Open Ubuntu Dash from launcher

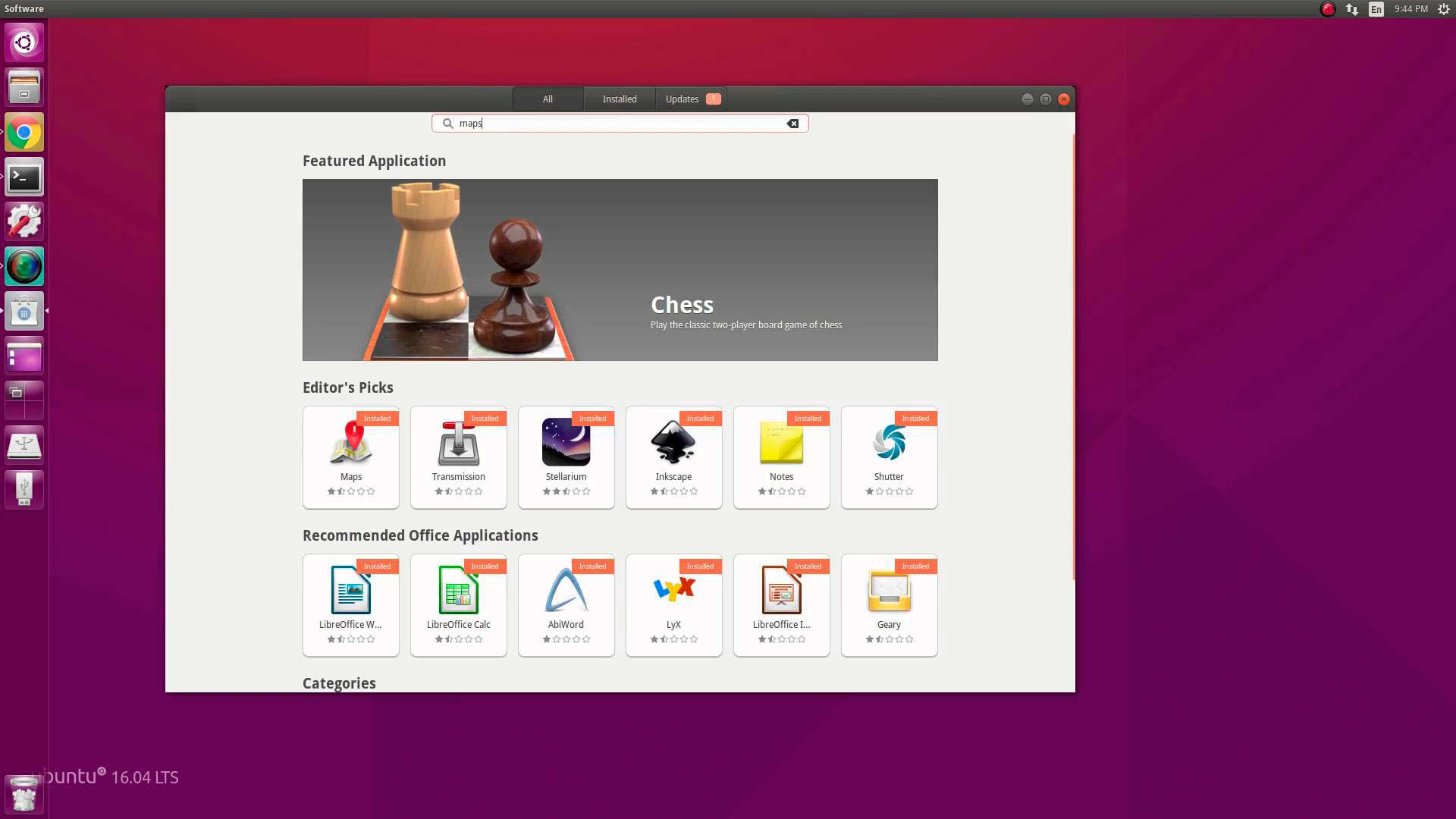[x=24, y=42]
